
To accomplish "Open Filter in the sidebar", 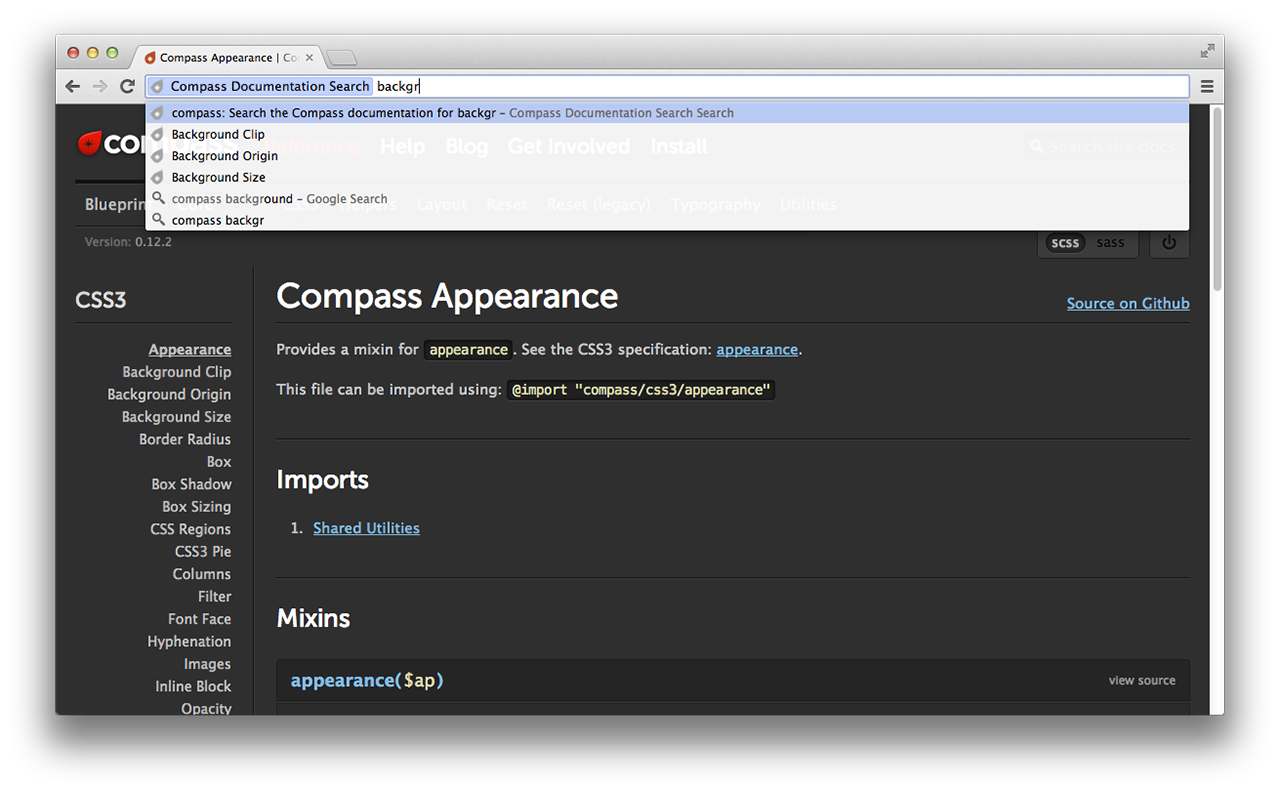I will click(215, 597).
